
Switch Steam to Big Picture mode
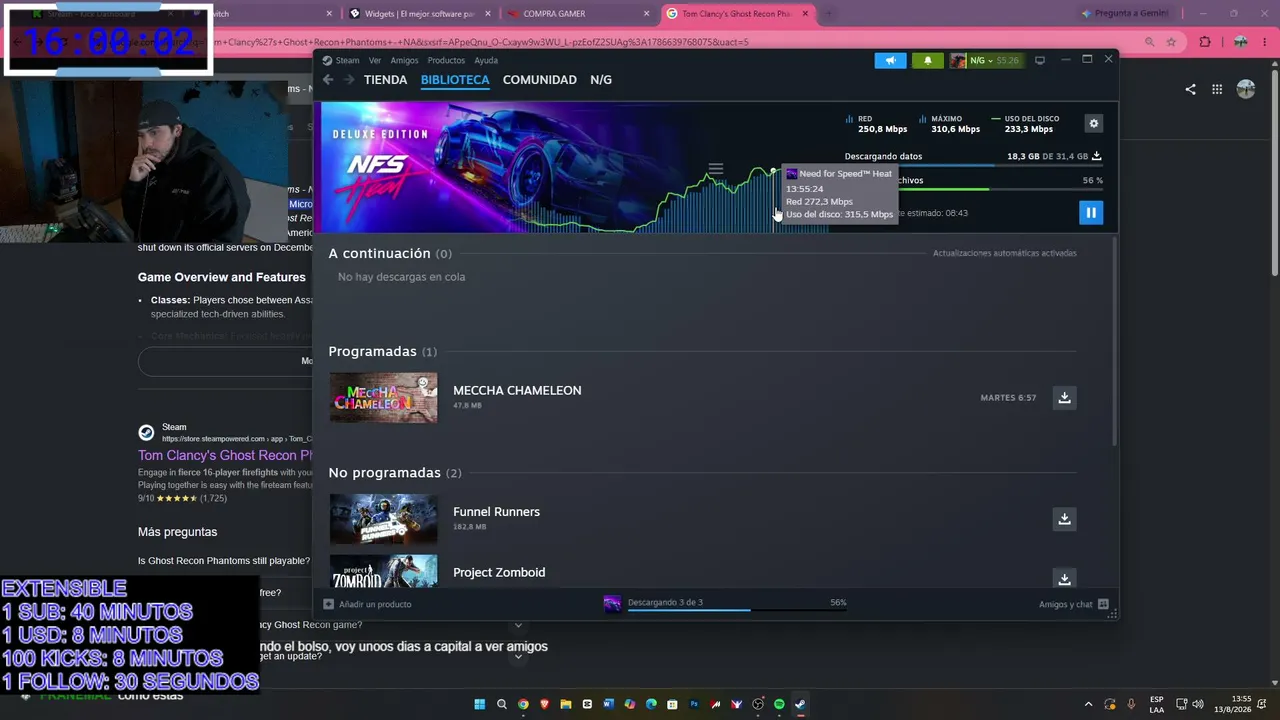1040,60
